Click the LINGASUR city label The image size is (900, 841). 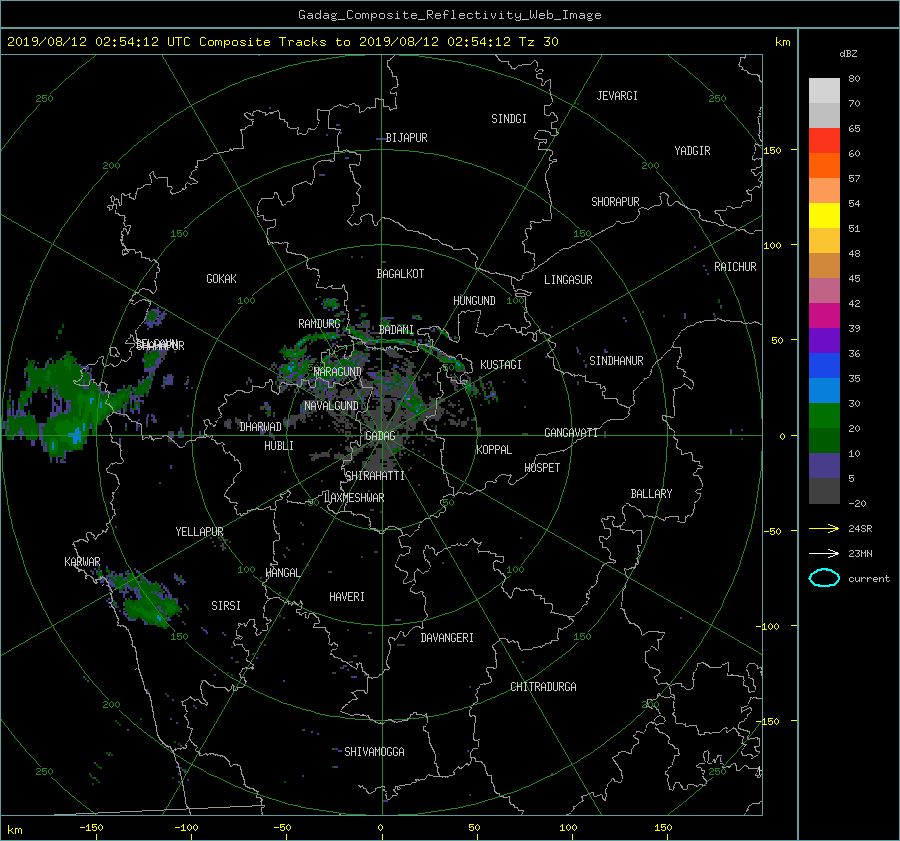tap(568, 280)
